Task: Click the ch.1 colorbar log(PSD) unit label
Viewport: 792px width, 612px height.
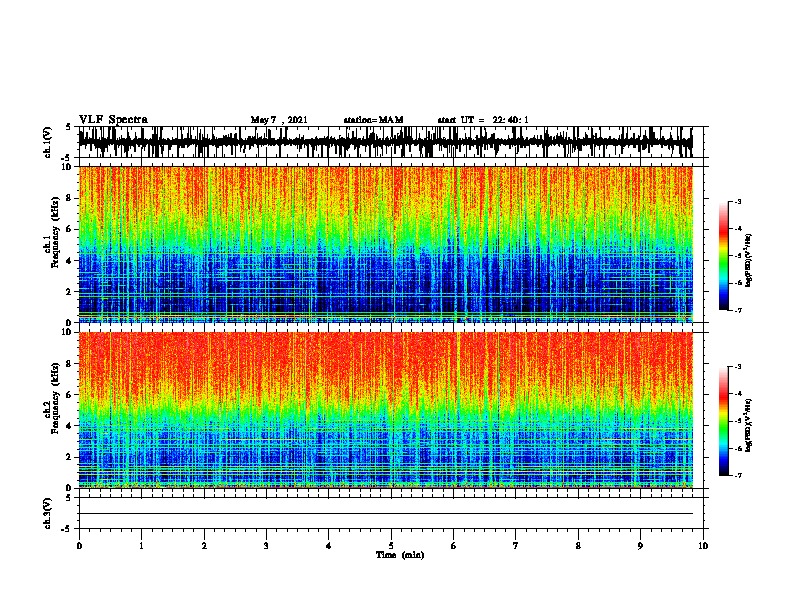Action: (748, 260)
